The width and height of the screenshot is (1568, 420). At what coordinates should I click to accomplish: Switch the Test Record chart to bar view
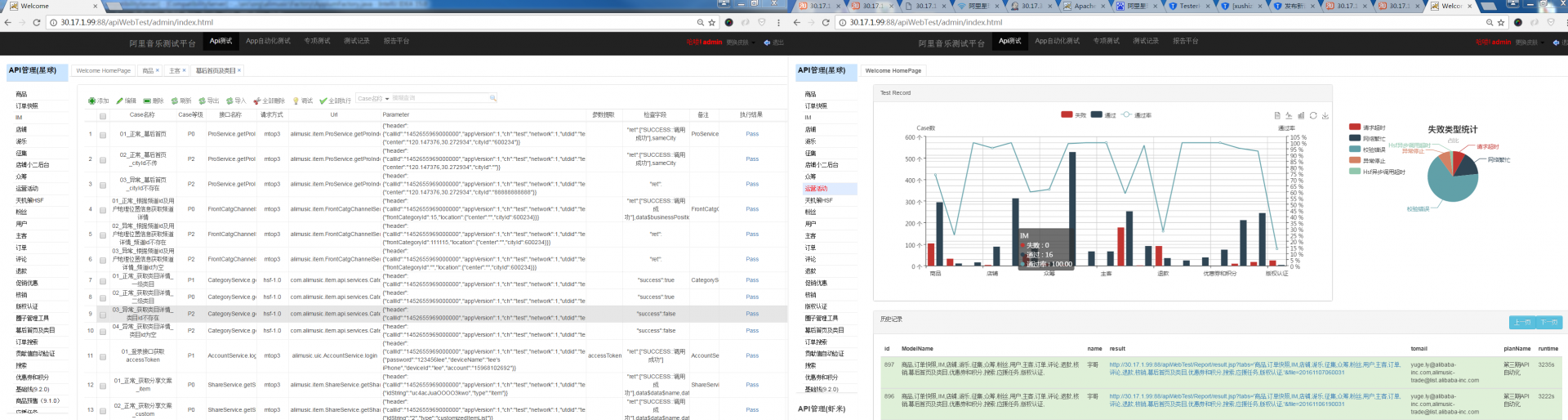pos(1301,115)
